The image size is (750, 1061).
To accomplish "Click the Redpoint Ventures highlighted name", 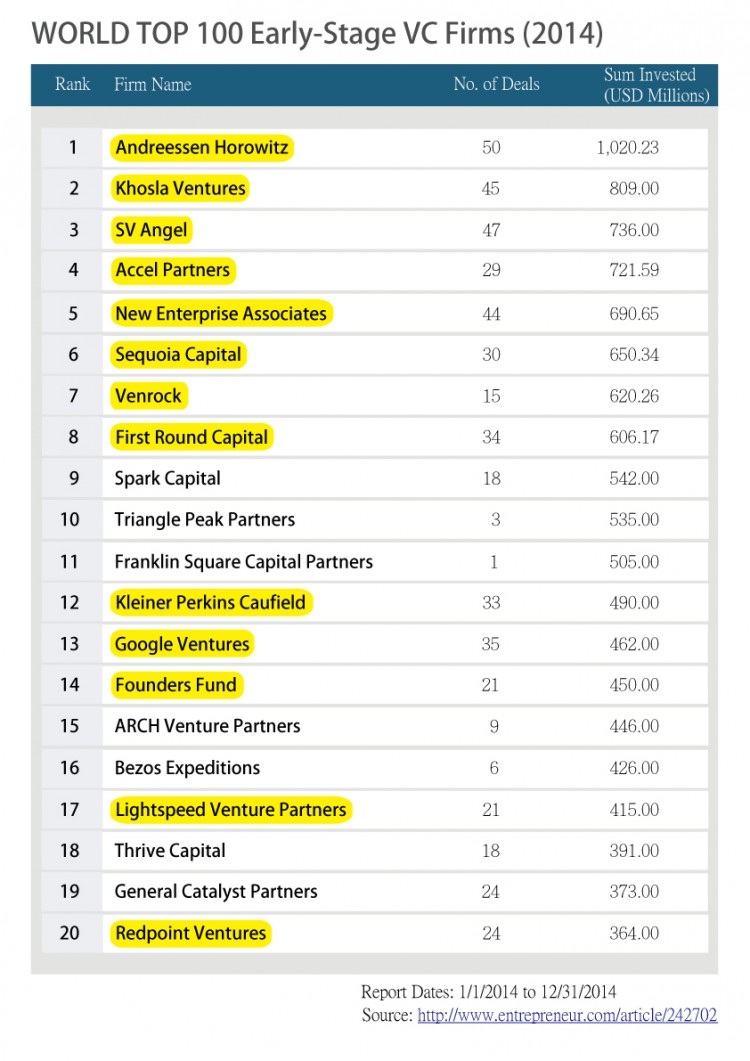I will (x=191, y=933).
